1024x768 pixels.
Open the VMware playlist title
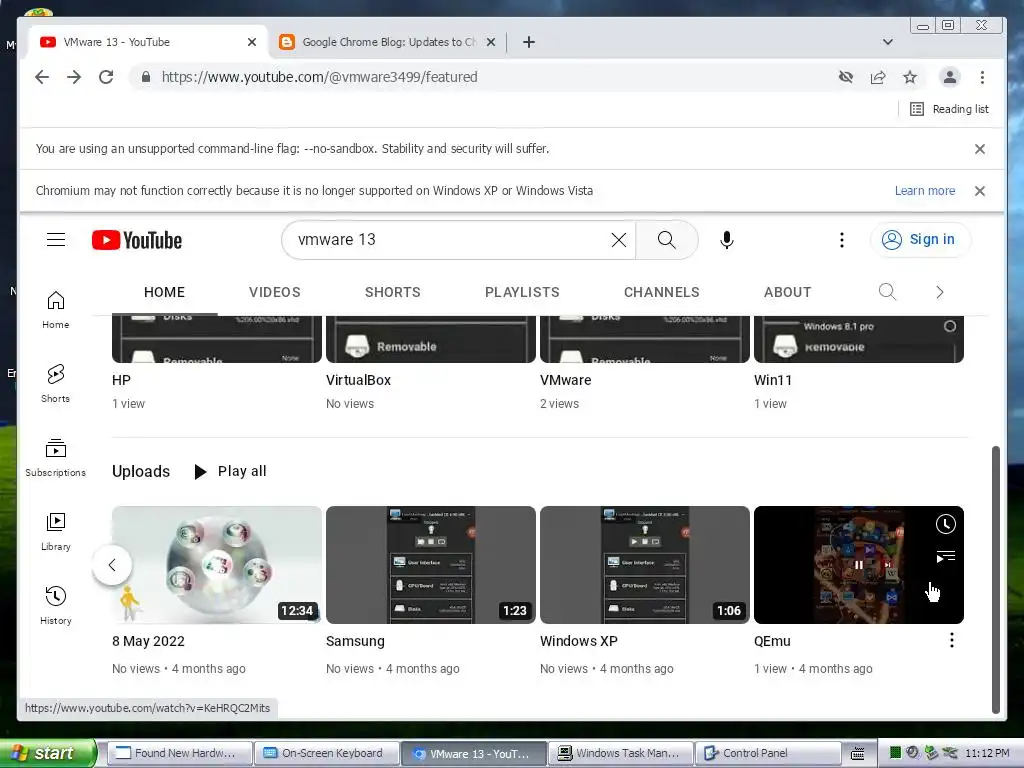[x=566, y=380]
